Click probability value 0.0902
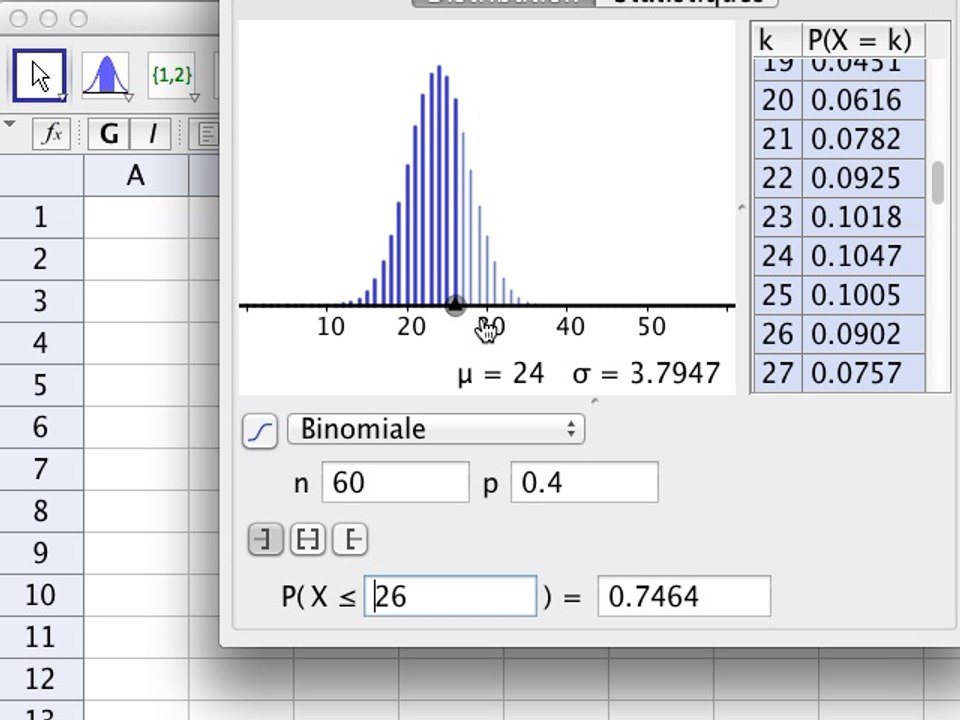 click(856, 334)
